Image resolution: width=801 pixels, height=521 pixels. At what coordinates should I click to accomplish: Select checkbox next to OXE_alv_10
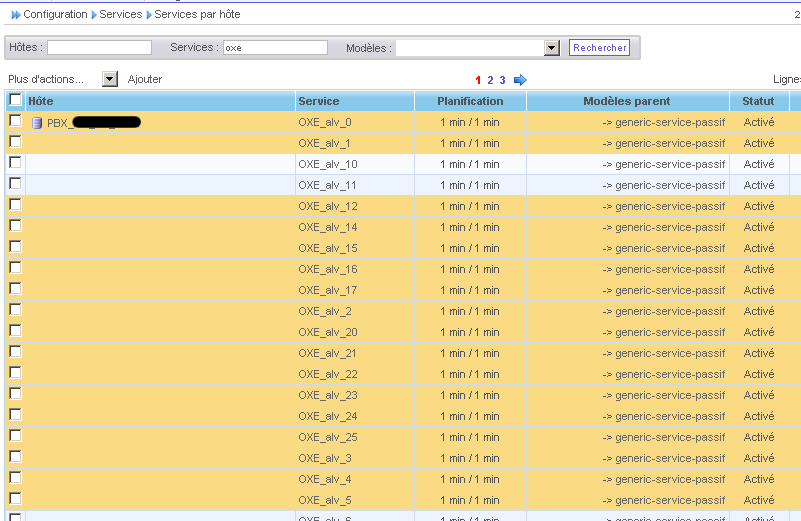point(15,163)
